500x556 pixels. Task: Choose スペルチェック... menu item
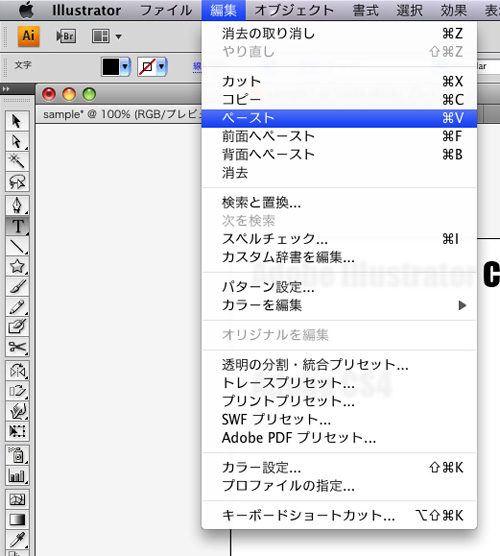pos(339,239)
